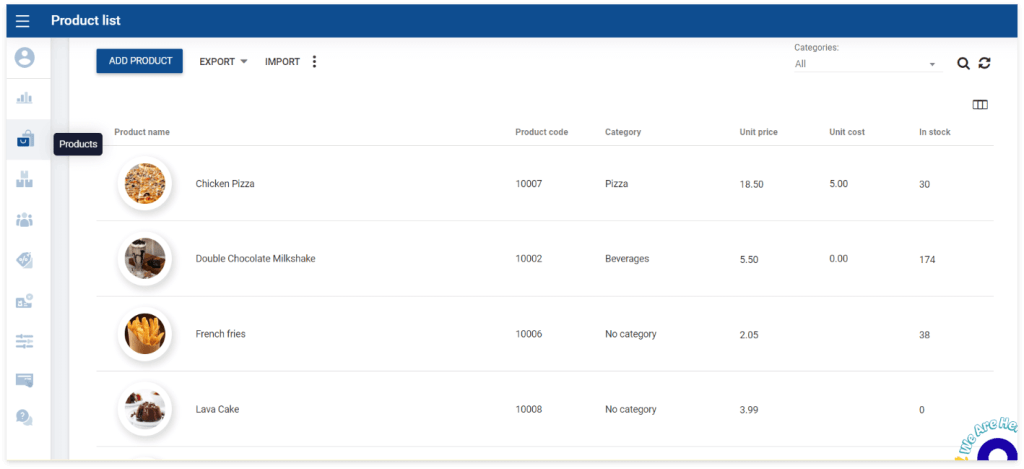
Task: Click product code 10008
Action: point(528,410)
